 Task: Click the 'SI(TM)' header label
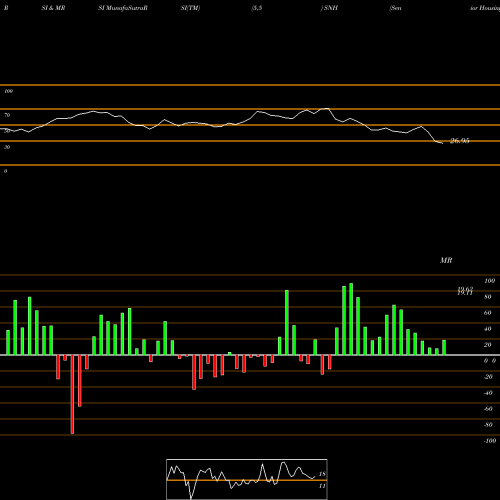pos(190,8)
